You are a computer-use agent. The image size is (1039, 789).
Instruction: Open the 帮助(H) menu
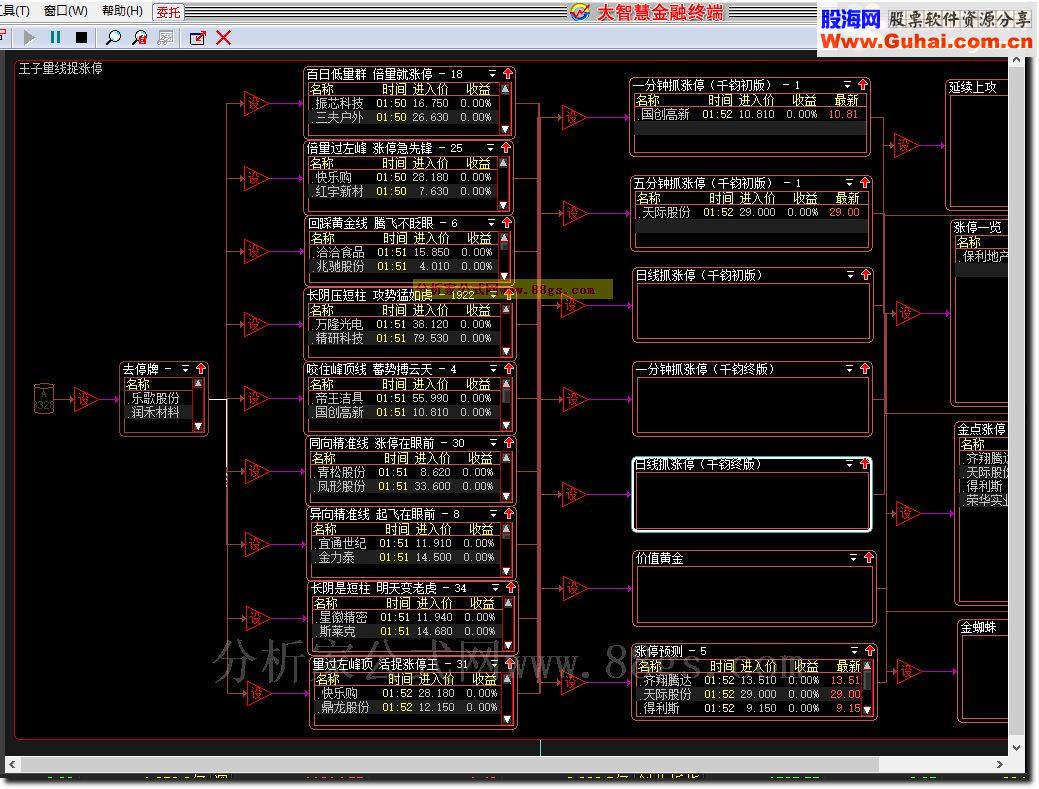pos(123,11)
